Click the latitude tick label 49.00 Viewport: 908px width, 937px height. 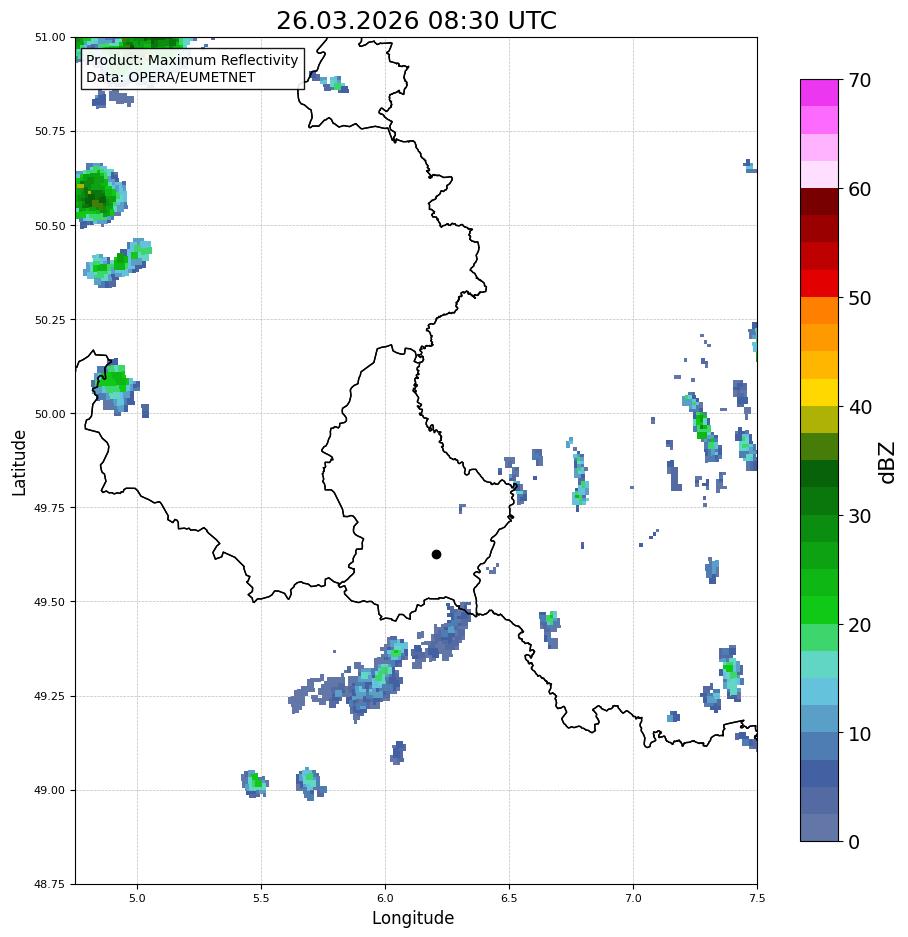[x=50, y=790]
